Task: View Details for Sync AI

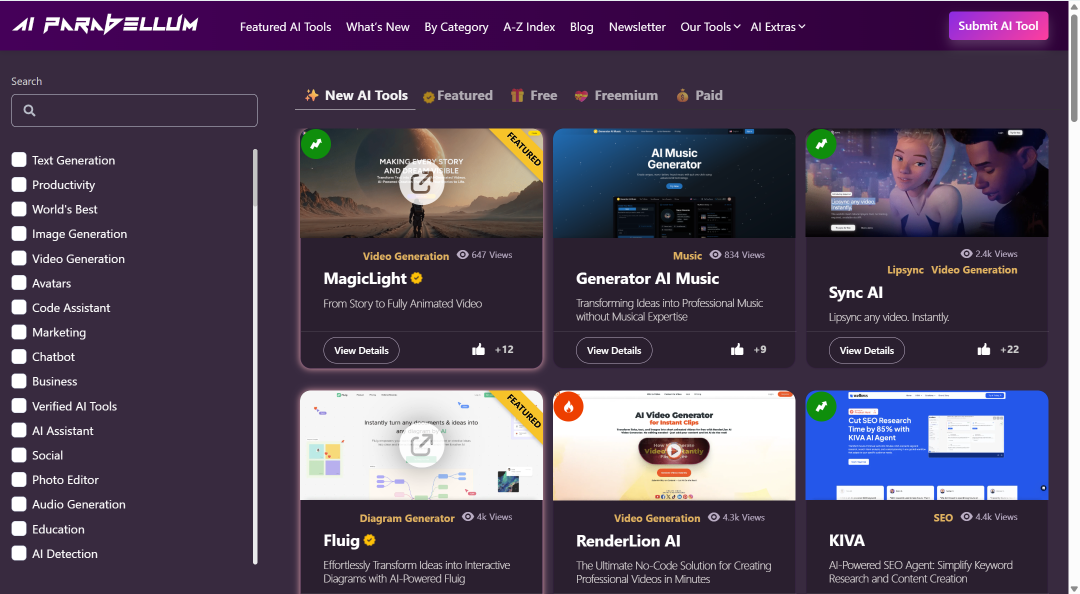Action: point(866,350)
